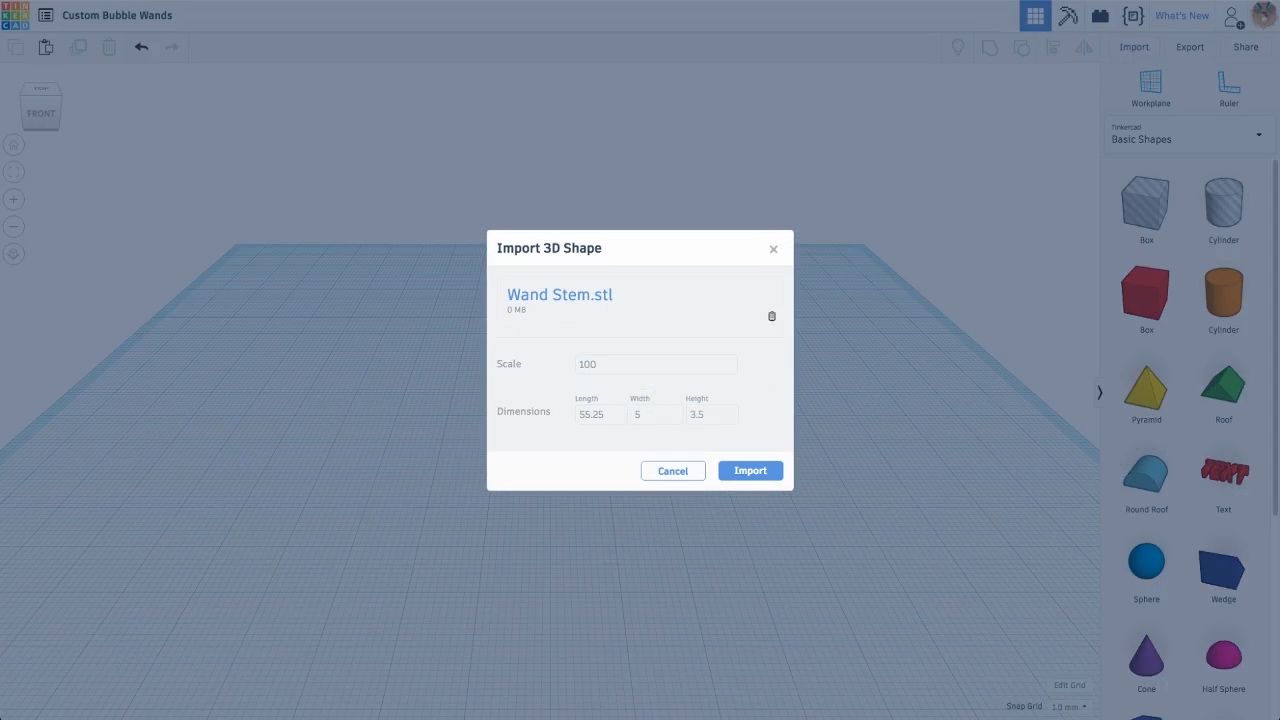Open the Bricks mode
This screenshot has height=720, width=1280.
[1100, 15]
